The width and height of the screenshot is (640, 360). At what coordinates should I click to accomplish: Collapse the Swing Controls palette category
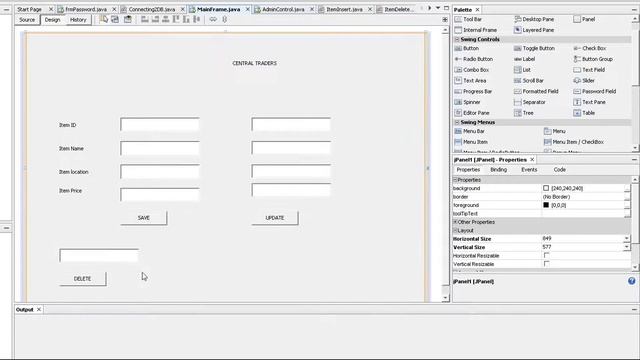(457, 40)
